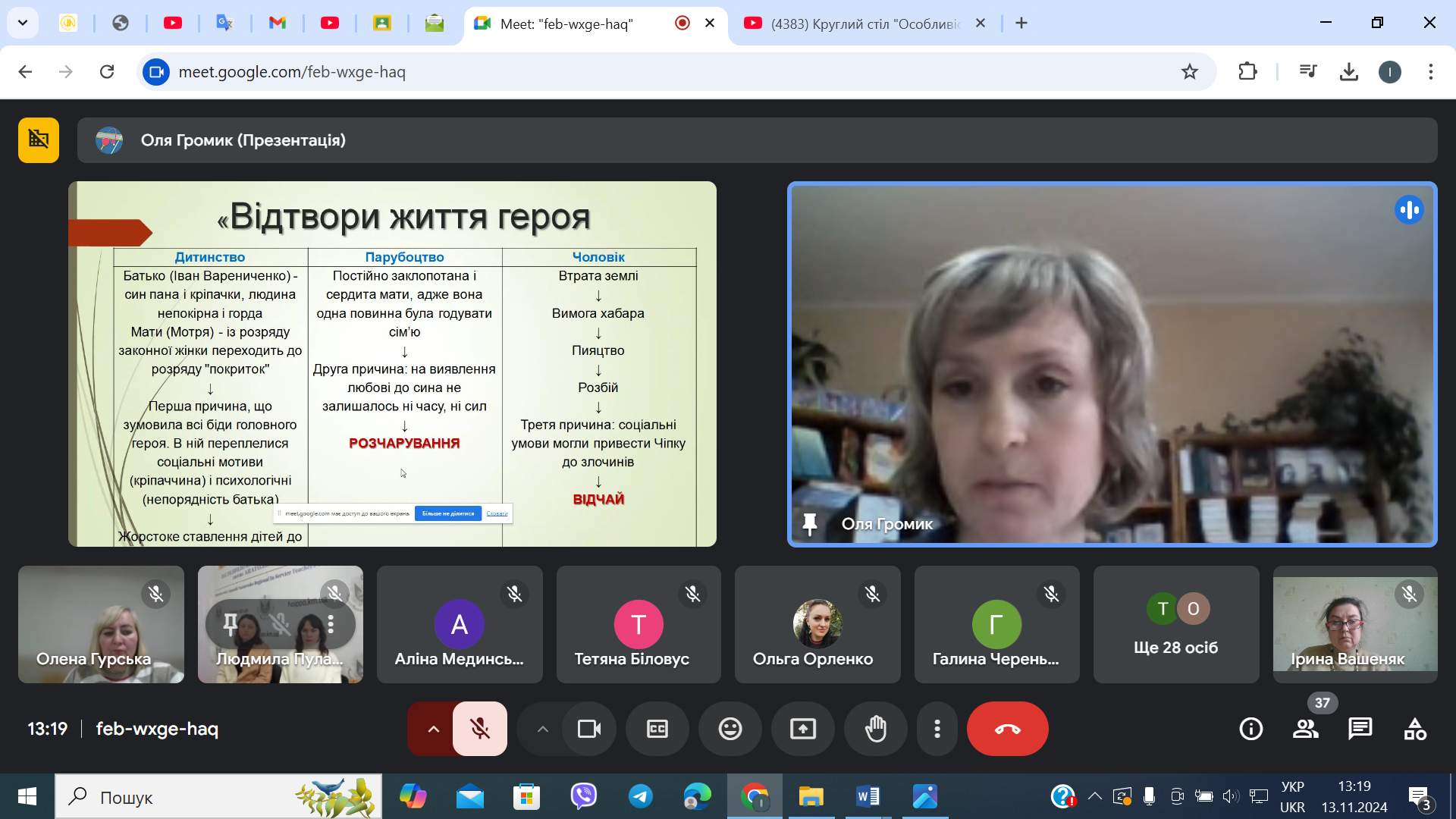Open the emoji reactions button
This screenshot has width=1456, height=819.
tap(730, 729)
